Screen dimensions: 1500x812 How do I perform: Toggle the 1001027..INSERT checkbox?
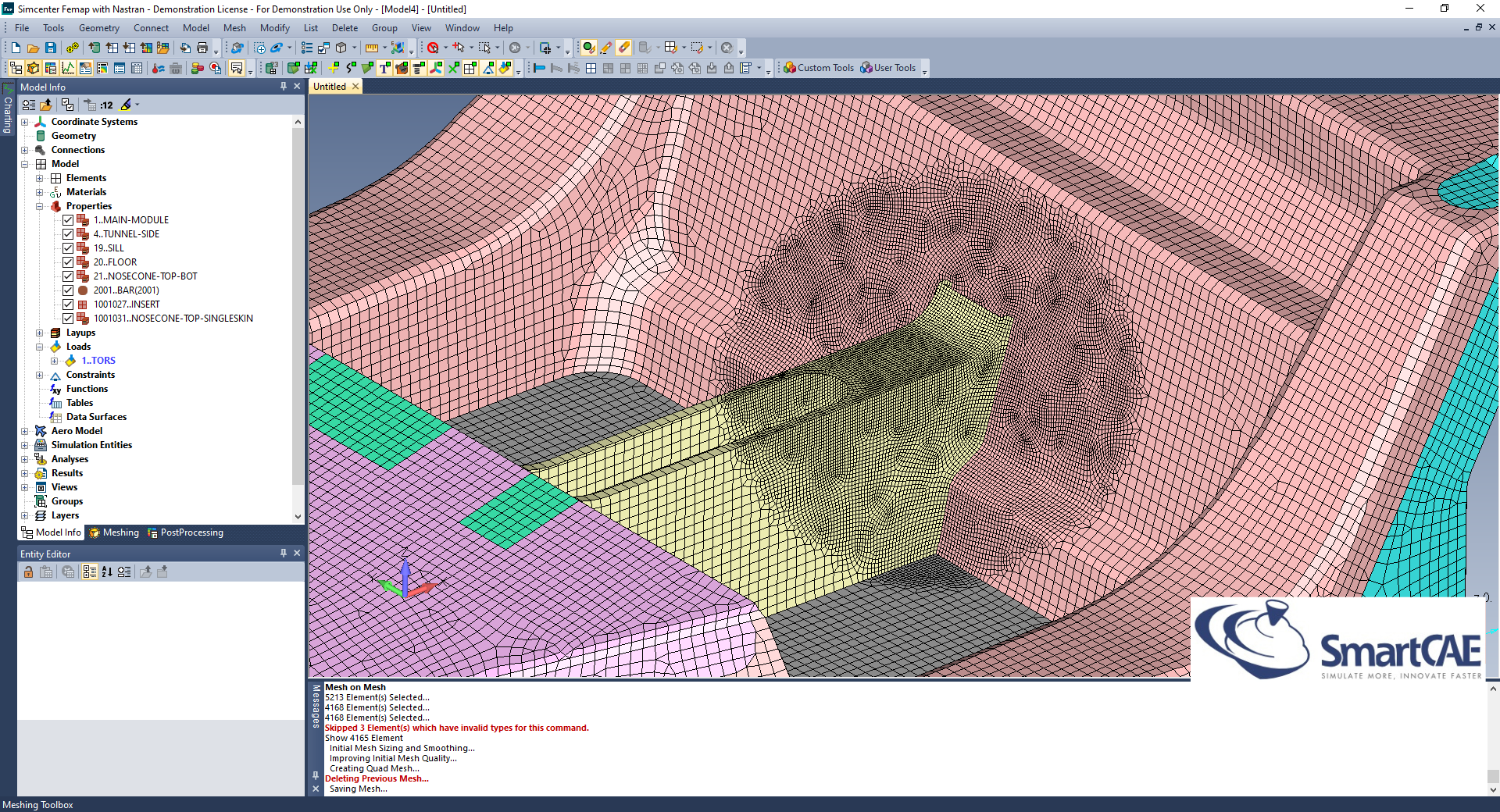pyautogui.click(x=68, y=304)
